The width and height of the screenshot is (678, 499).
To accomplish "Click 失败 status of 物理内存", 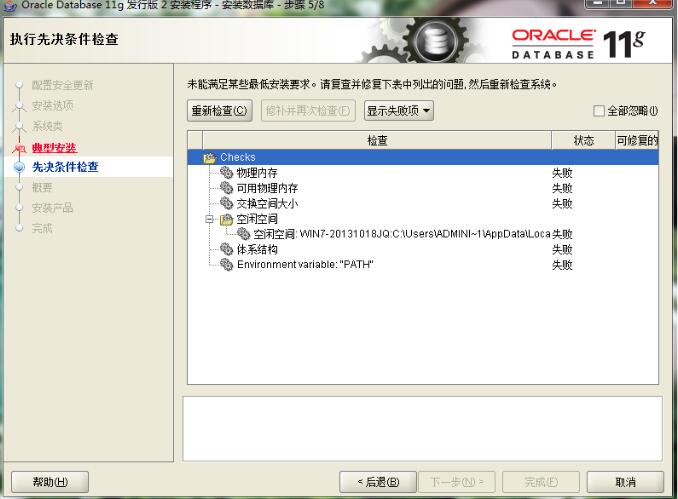I will [562, 173].
